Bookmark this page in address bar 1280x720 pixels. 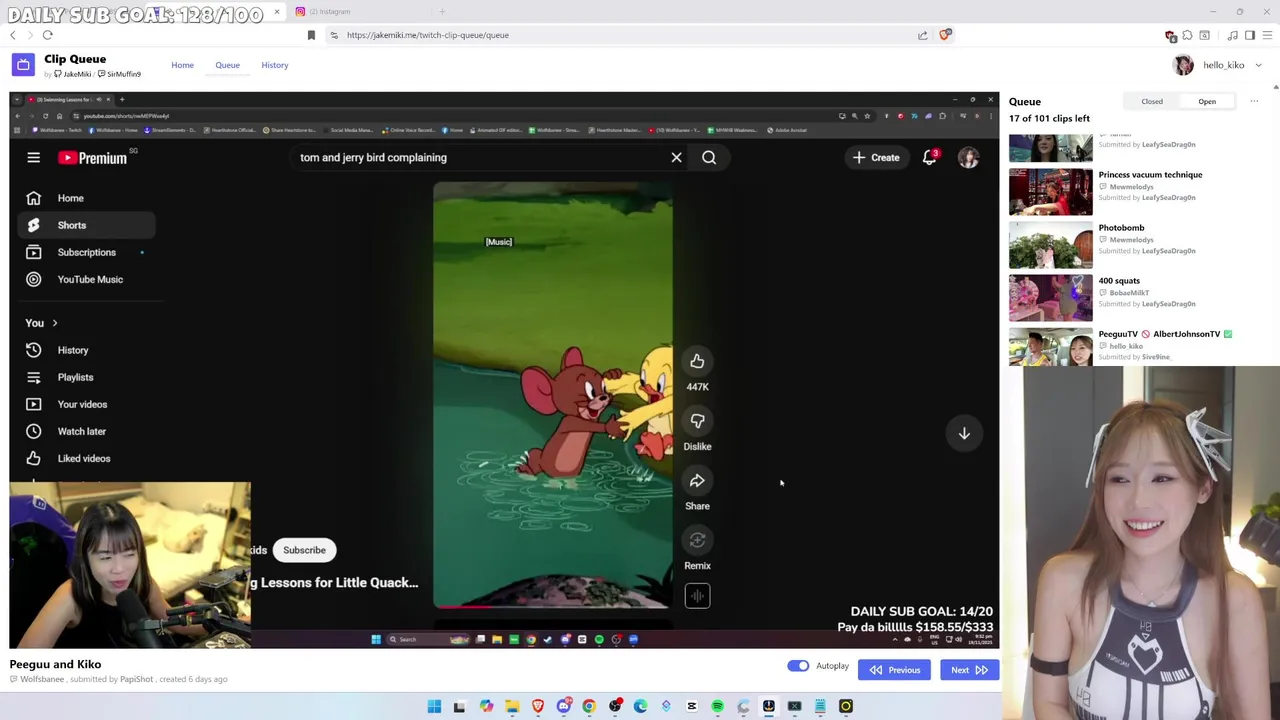tap(311, 35)
